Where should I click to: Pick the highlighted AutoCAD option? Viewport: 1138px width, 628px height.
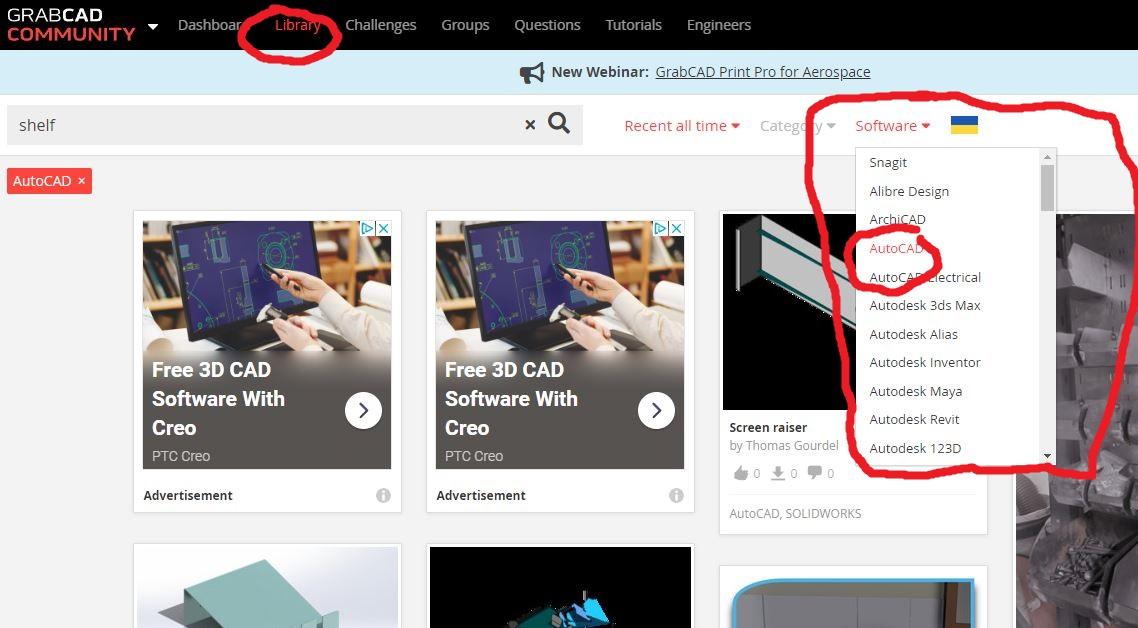tap(896, 248)
